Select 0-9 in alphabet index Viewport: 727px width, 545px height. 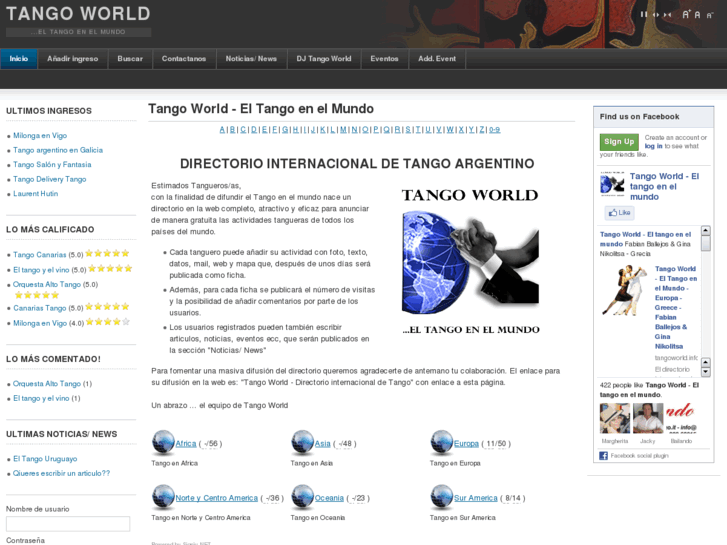click(x=495, y=129)
